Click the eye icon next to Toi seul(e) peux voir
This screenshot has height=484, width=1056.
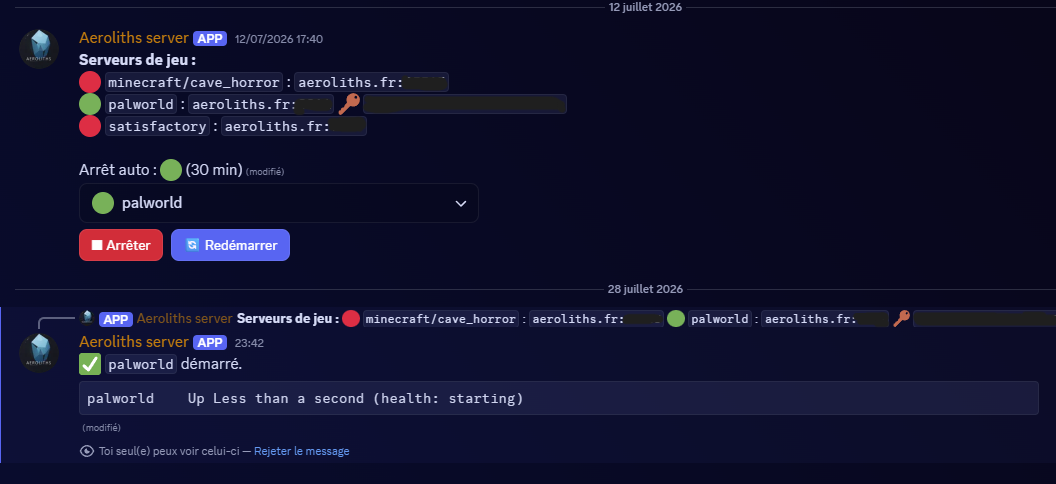[87, 451]
